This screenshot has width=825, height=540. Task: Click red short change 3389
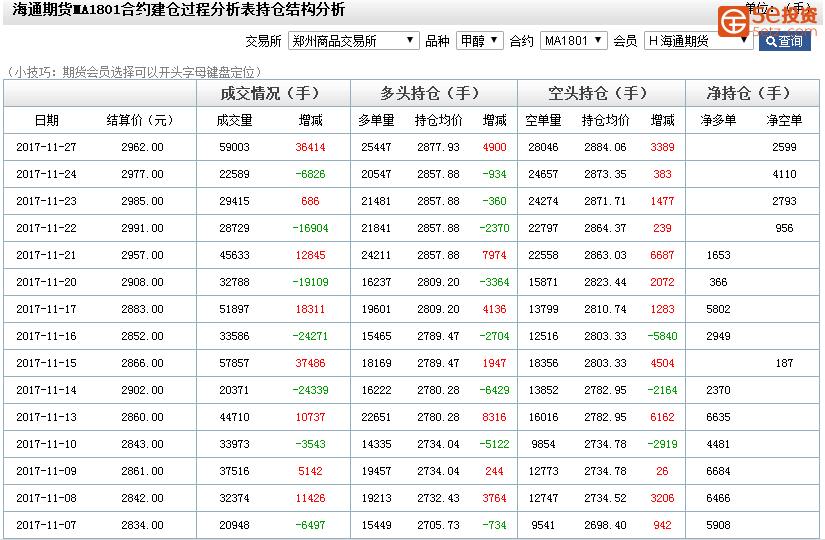click(x=662, y=147)
